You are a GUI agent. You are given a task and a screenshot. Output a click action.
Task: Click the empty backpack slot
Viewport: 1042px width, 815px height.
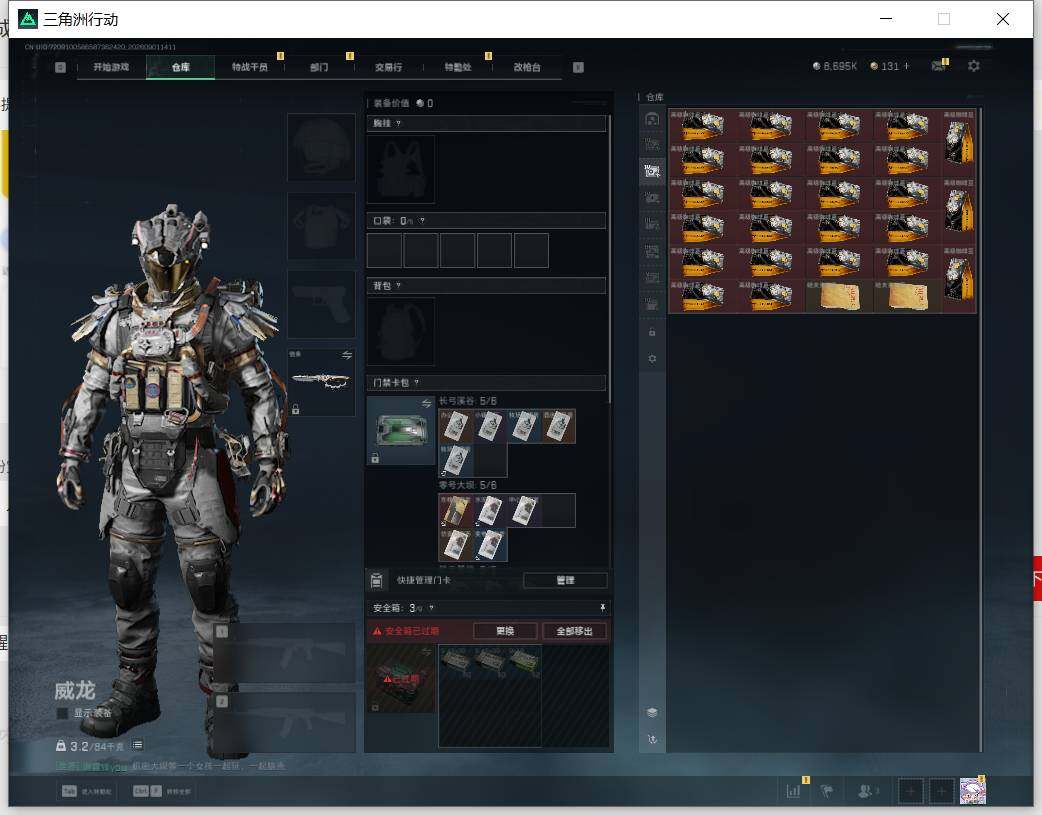(x=401, y=331)
